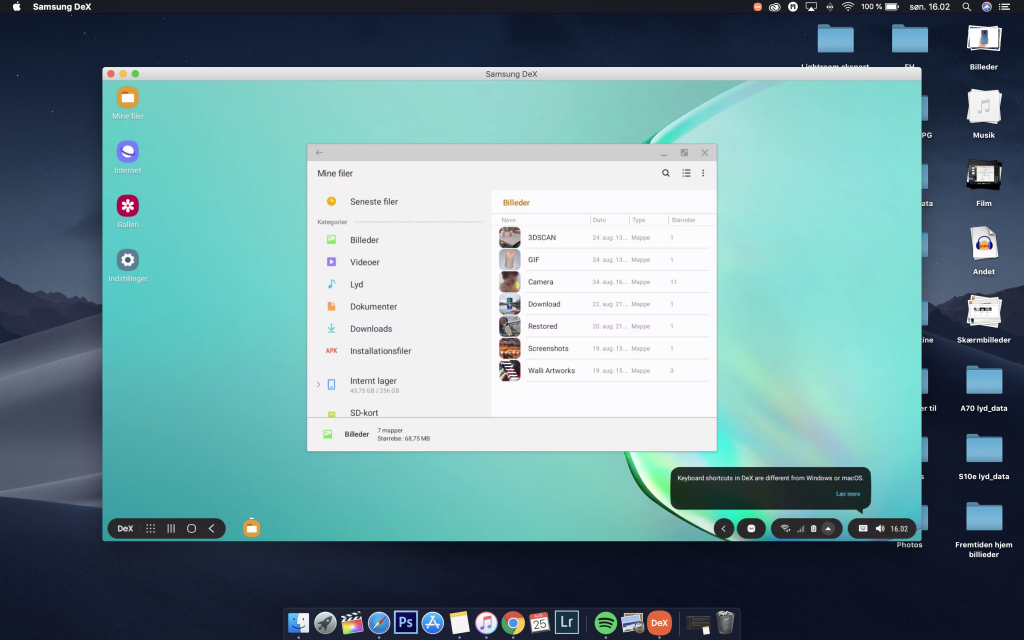Expand the Internt lager storage chevron

point(319,385)
